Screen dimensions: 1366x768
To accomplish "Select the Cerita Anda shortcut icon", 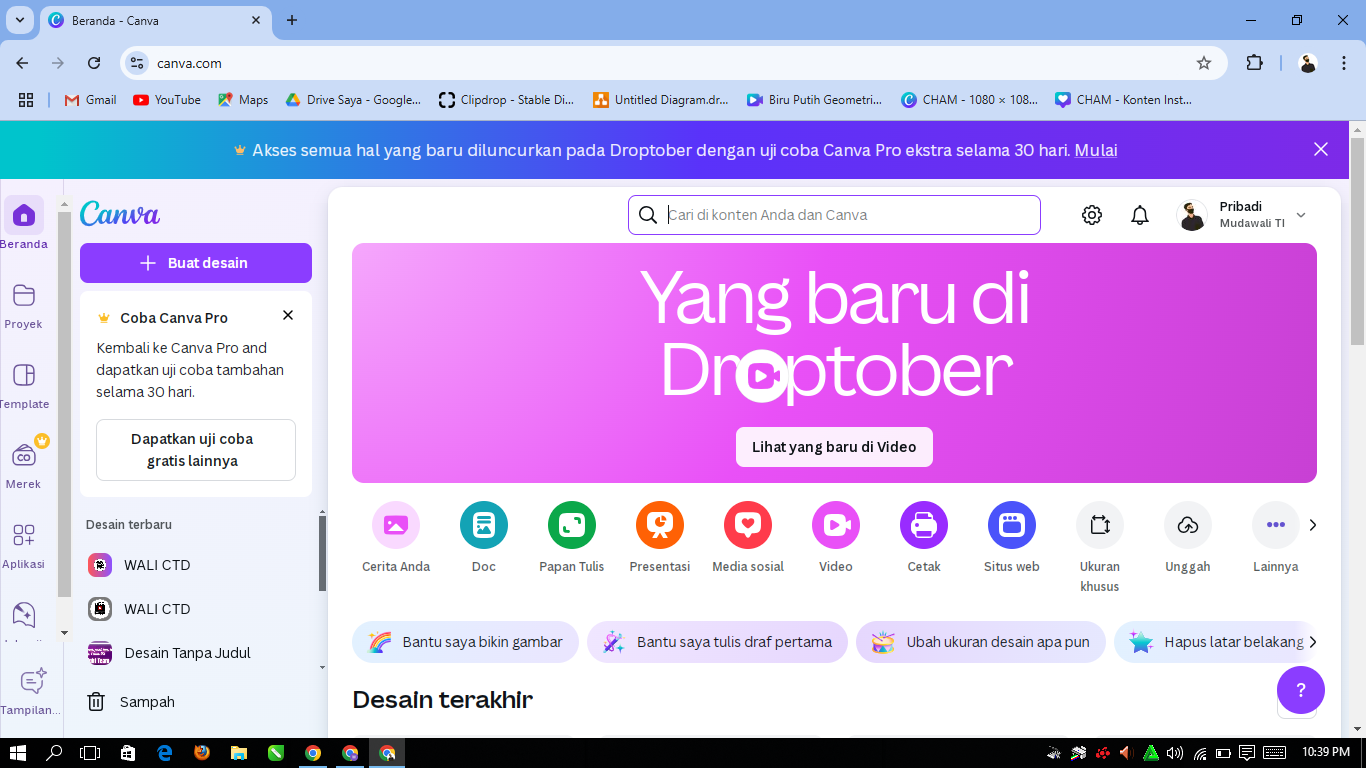I will [x=396, y=525].
